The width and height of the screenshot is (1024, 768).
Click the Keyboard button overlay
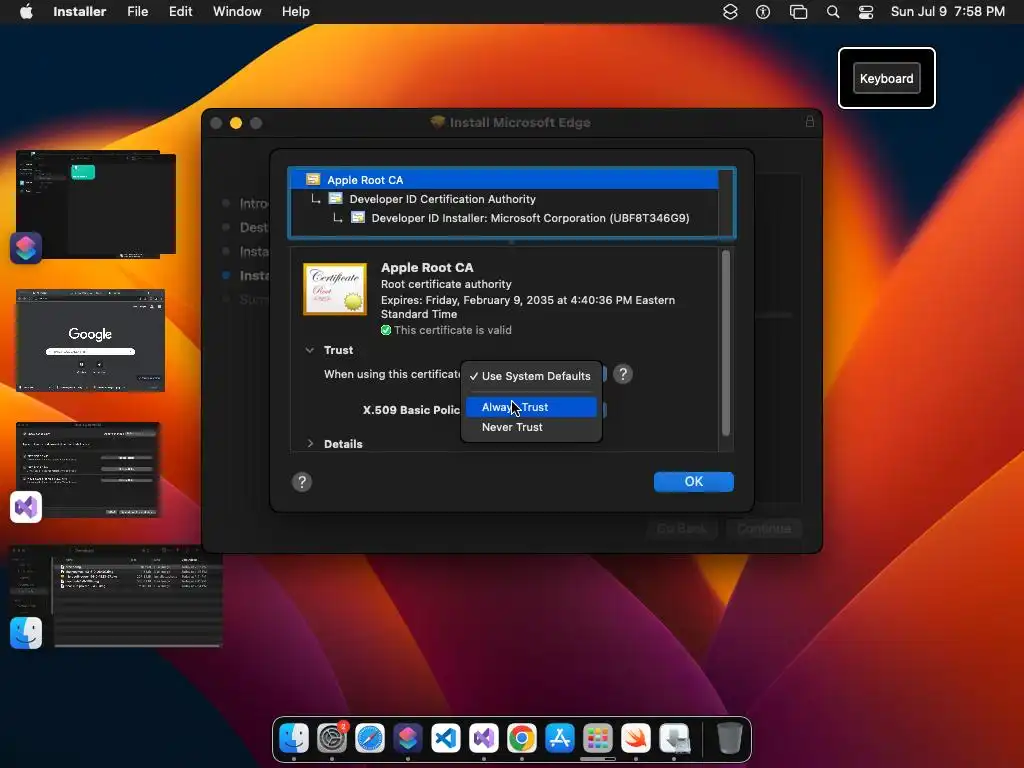(886, 78)
